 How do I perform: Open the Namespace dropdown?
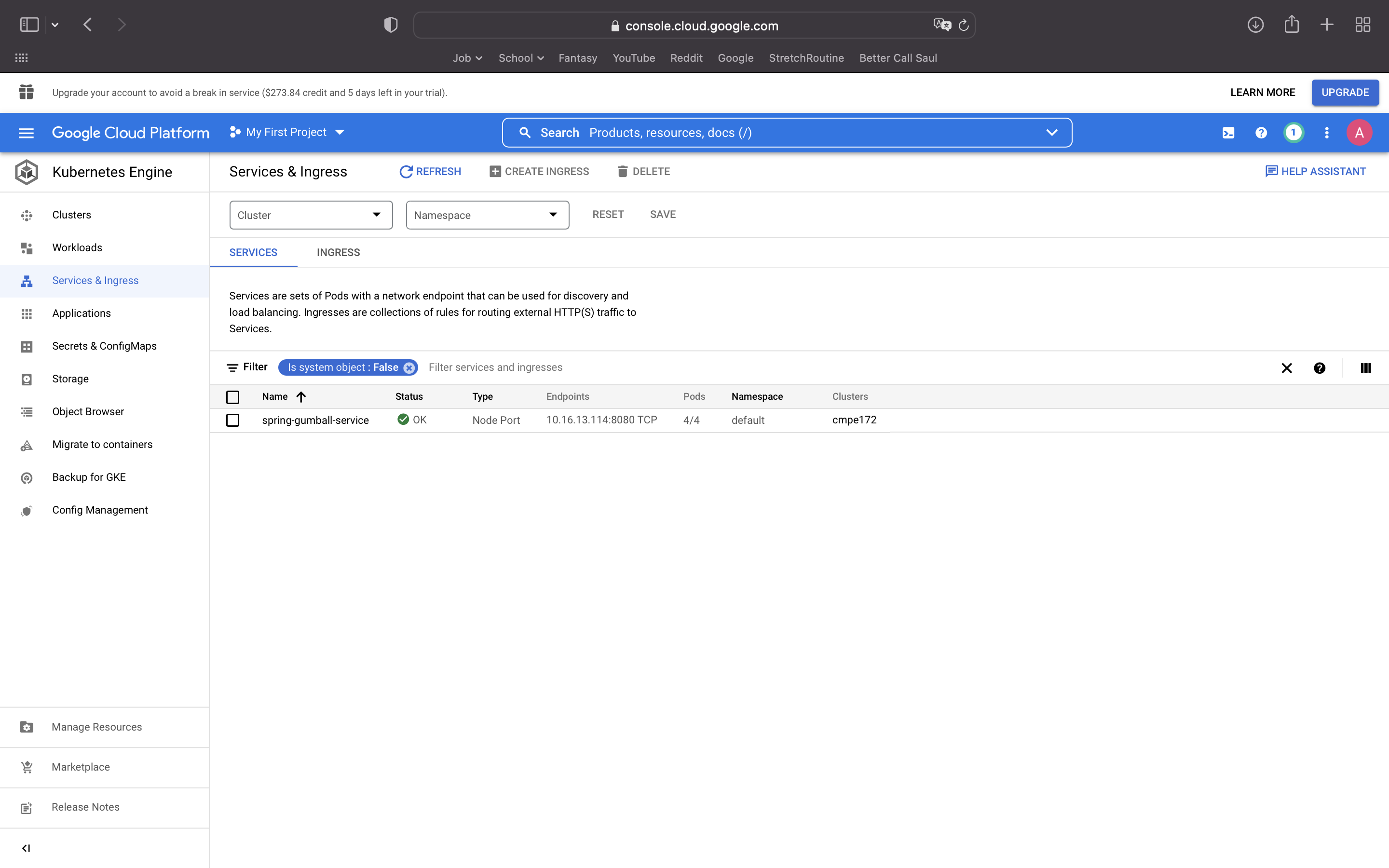[487, 215]
